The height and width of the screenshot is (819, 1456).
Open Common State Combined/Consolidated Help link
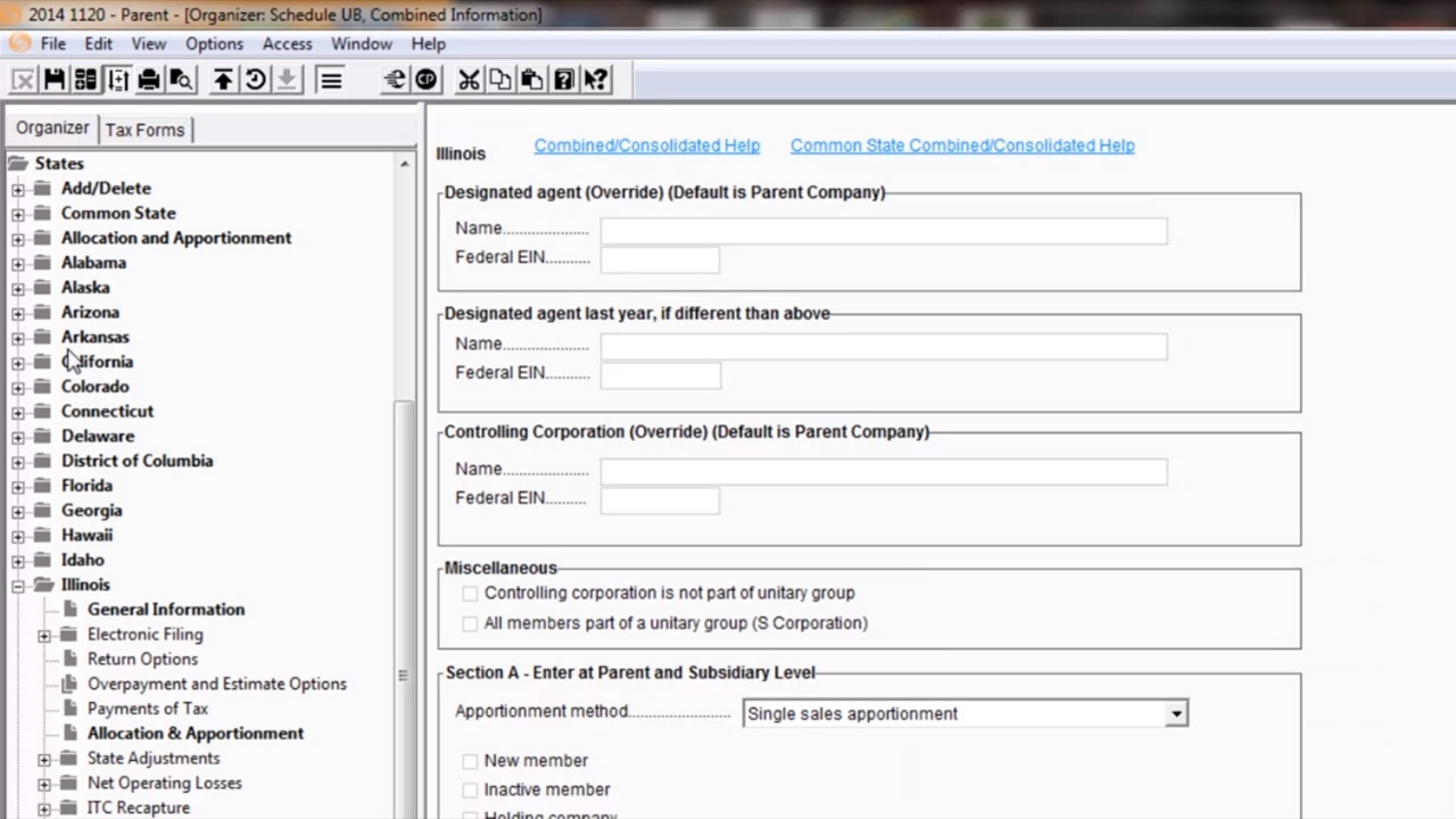[962, 146]
